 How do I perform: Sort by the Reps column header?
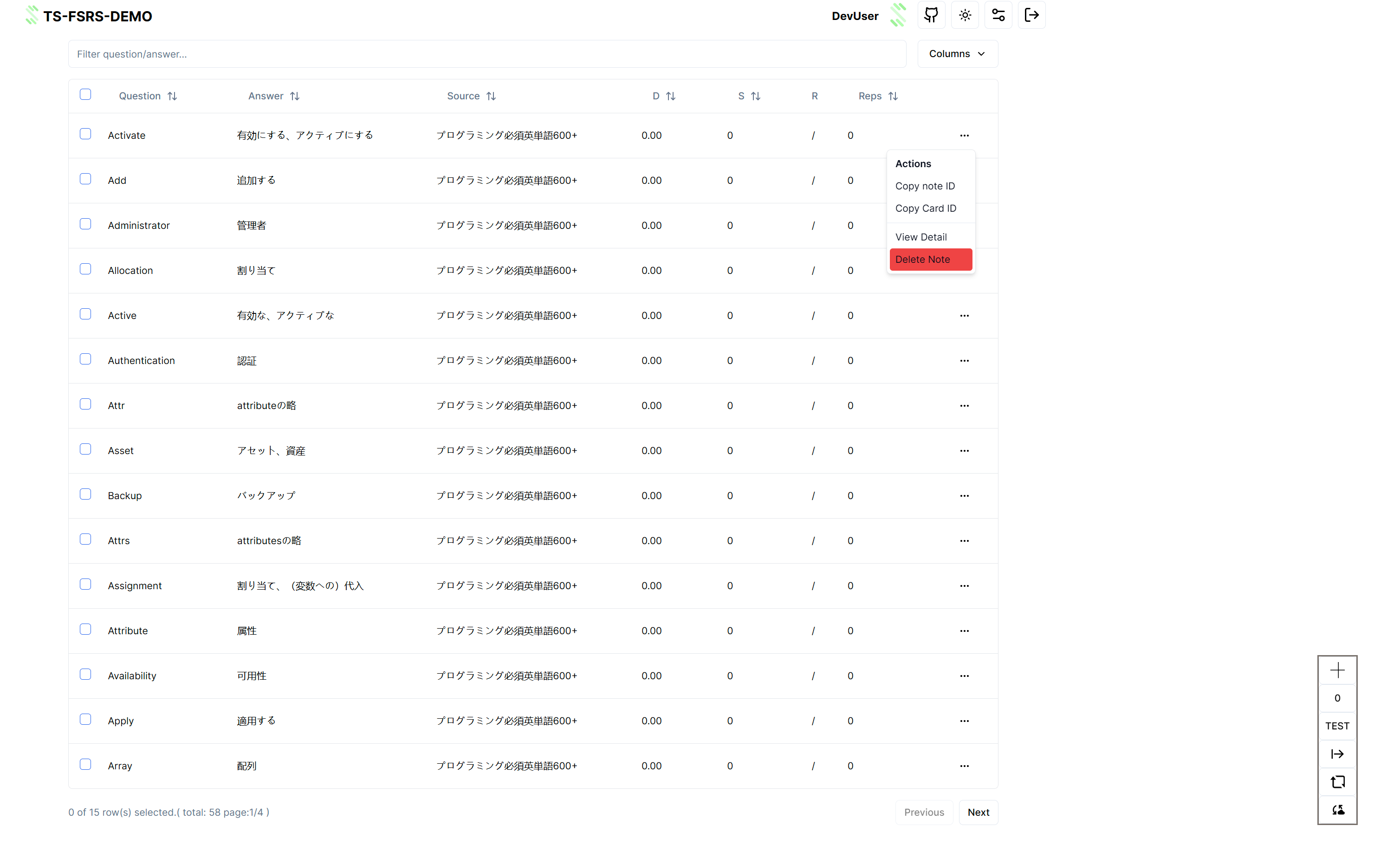[877, 96]
